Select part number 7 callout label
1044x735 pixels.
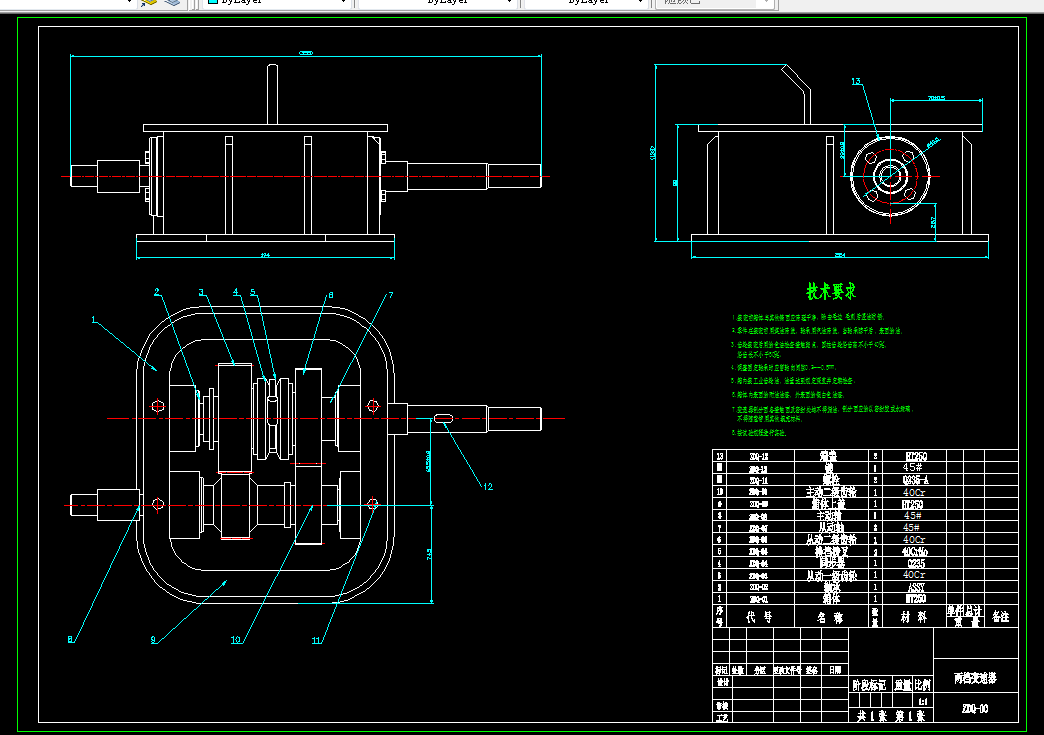tap(391, 295)
